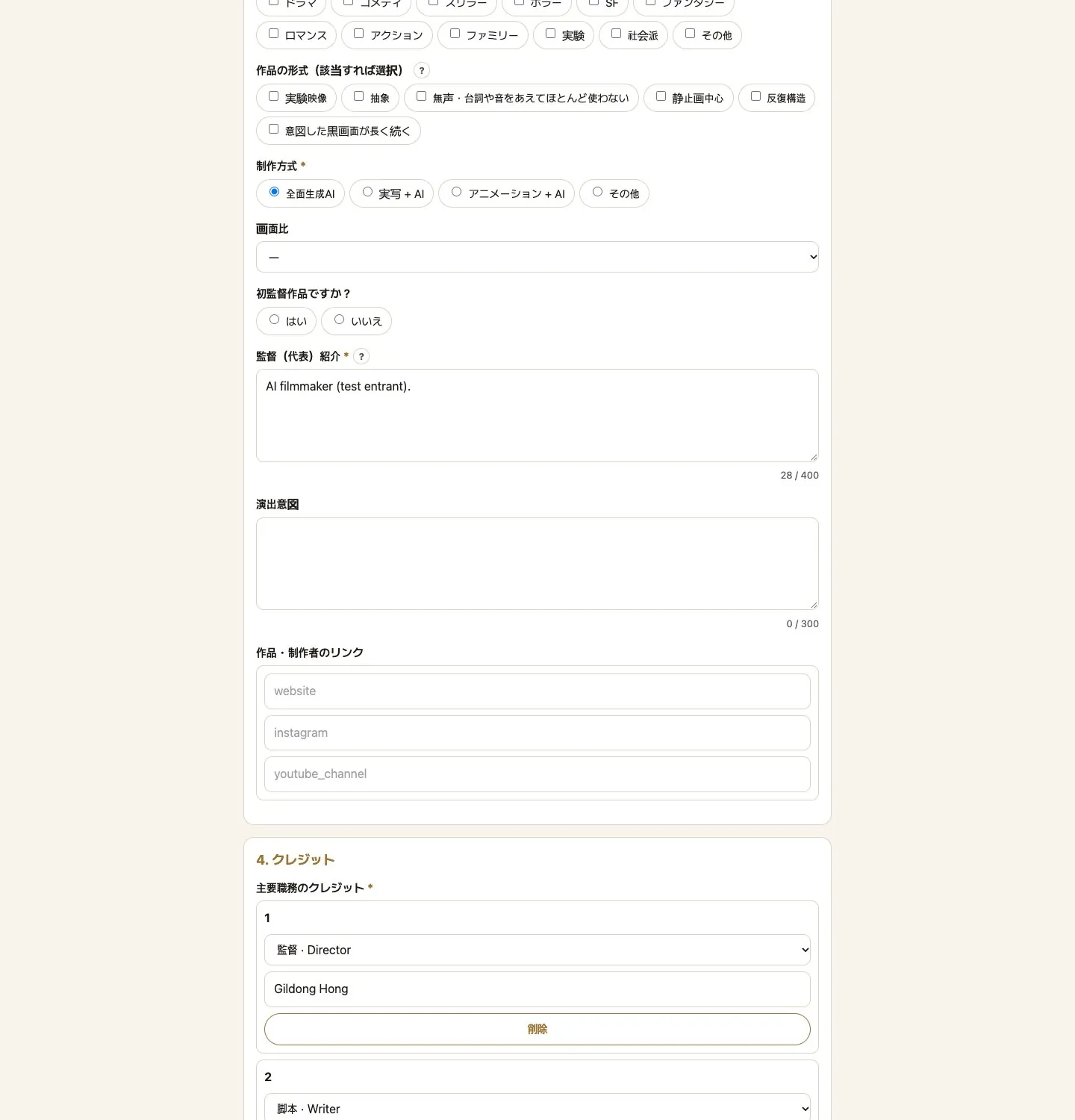Tick 意図した黒画面が長く続く checkbox
The height and width of the screenshot is (1120, 1075).
tap(274, 129)
